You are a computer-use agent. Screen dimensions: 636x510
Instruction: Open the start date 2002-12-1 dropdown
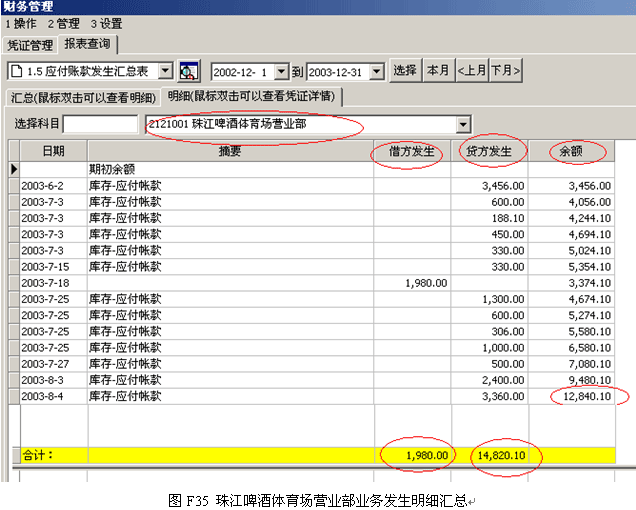[x=281, y=71]
